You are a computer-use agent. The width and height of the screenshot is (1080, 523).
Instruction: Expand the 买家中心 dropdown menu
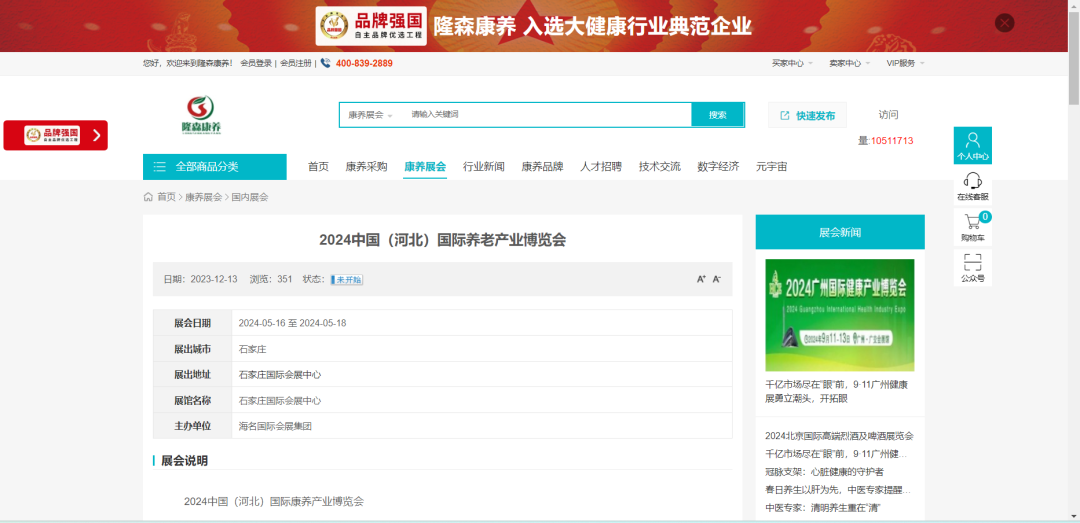pyautogui.click(x=792, y=63)
